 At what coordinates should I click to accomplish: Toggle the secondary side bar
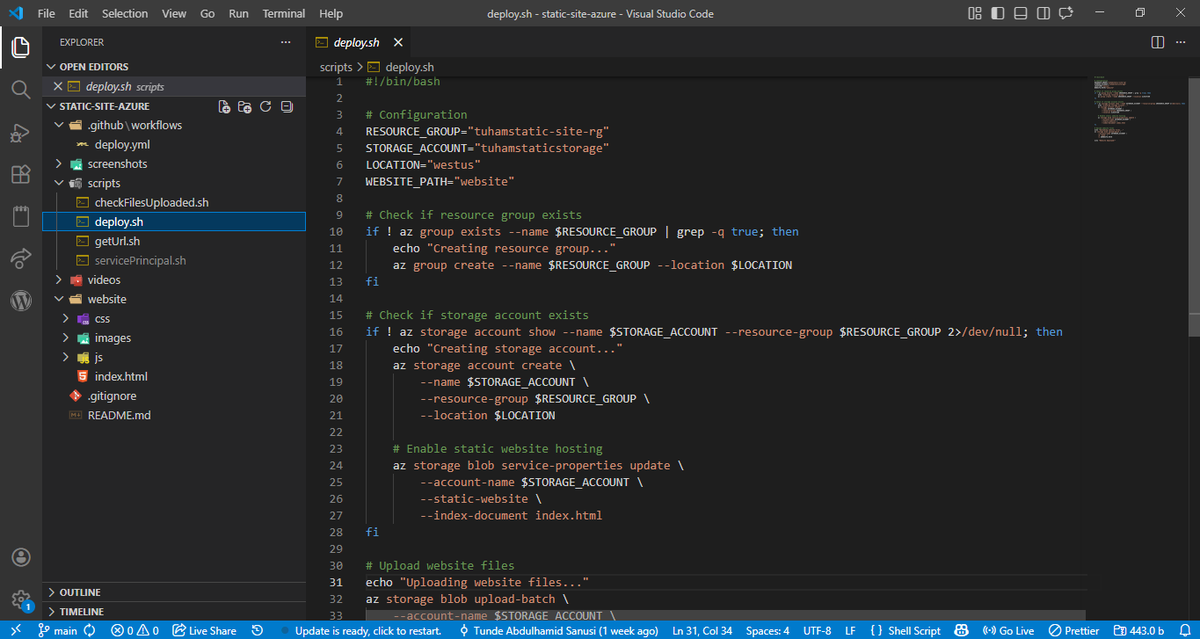click(x=1043, y=13)
